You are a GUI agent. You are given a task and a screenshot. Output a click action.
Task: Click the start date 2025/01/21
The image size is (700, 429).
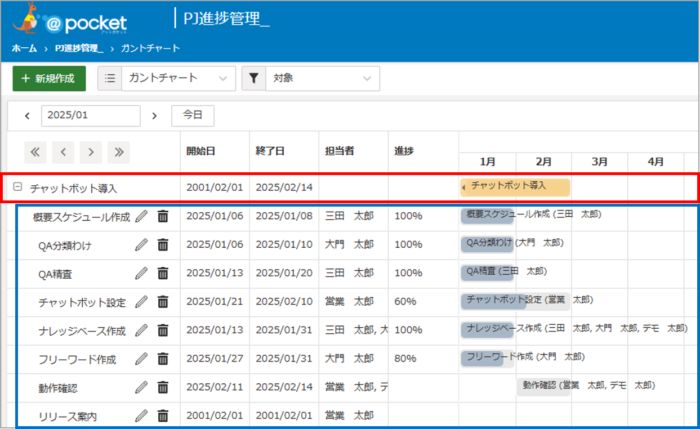[215, 302]
